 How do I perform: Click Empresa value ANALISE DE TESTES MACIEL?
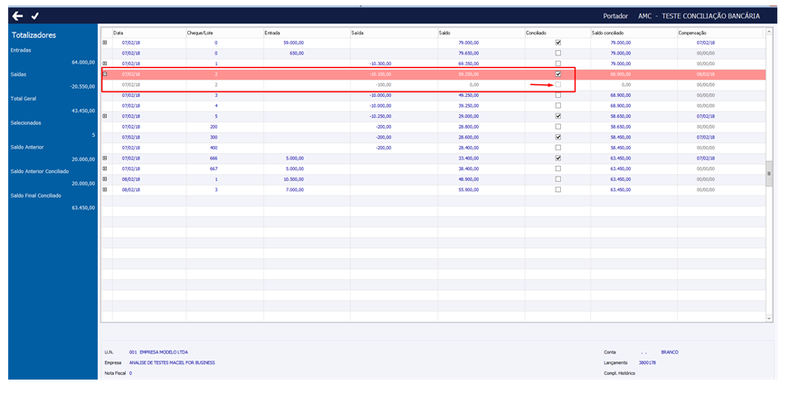172,363
